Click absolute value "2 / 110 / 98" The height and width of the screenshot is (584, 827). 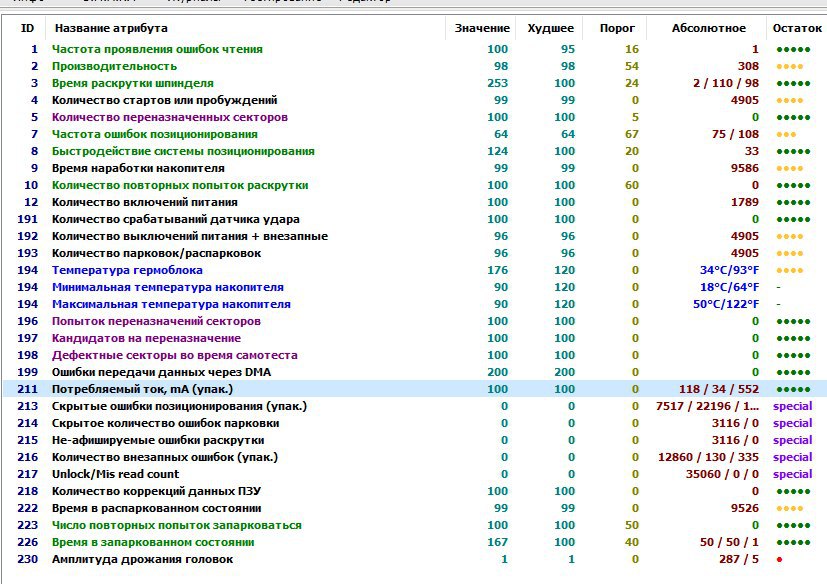click(x=726, y=83)
